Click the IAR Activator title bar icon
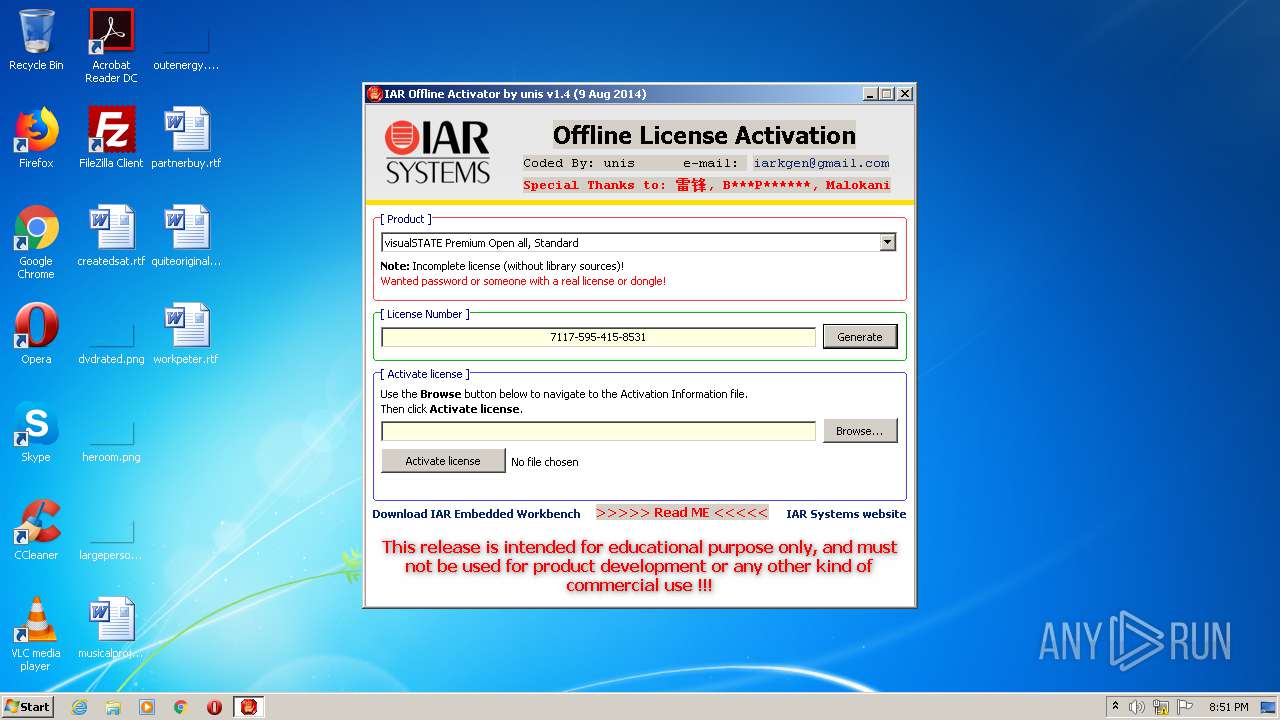The image size is (1280, 720). pos(375,94)
